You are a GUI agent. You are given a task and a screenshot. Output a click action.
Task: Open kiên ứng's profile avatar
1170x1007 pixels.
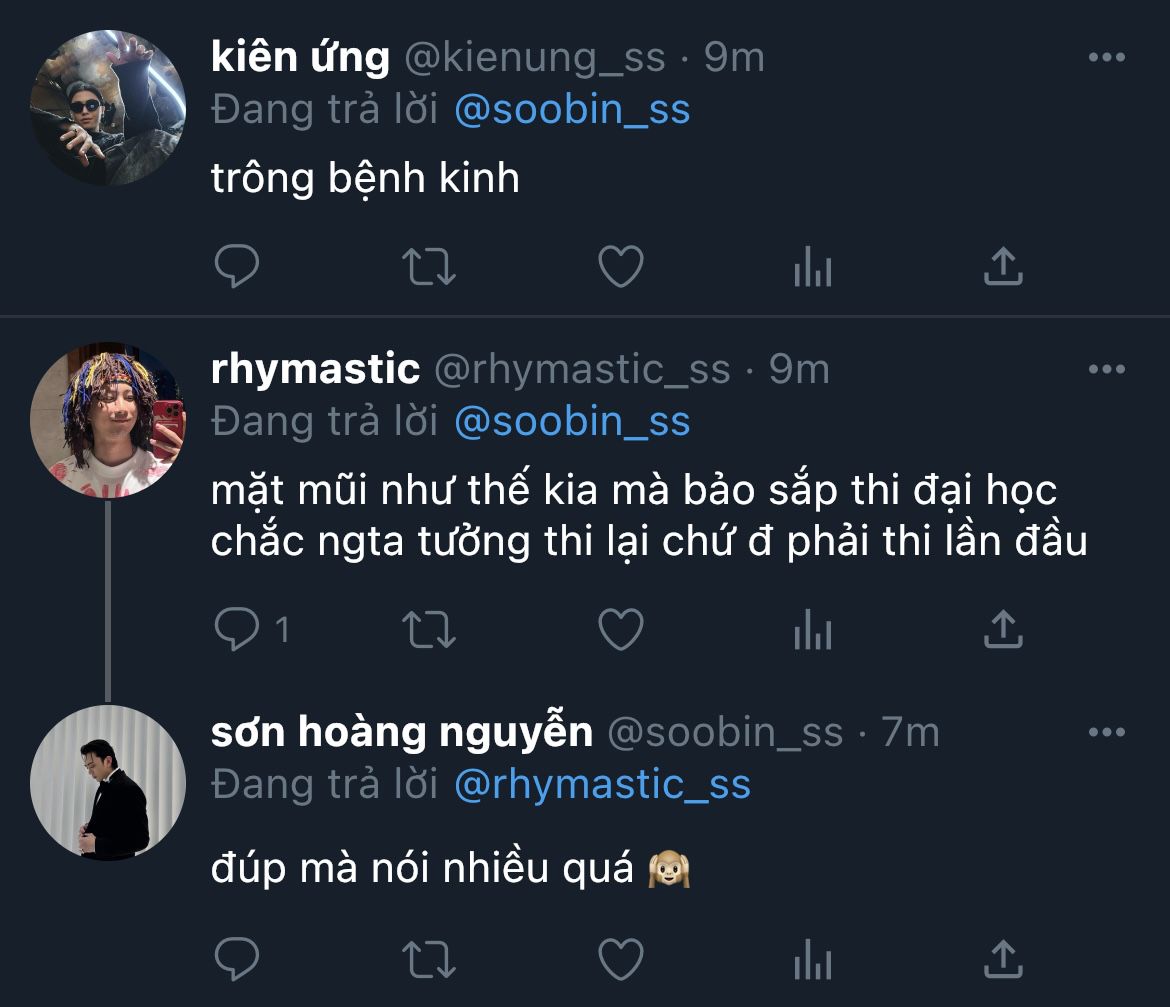coord(107,108)
